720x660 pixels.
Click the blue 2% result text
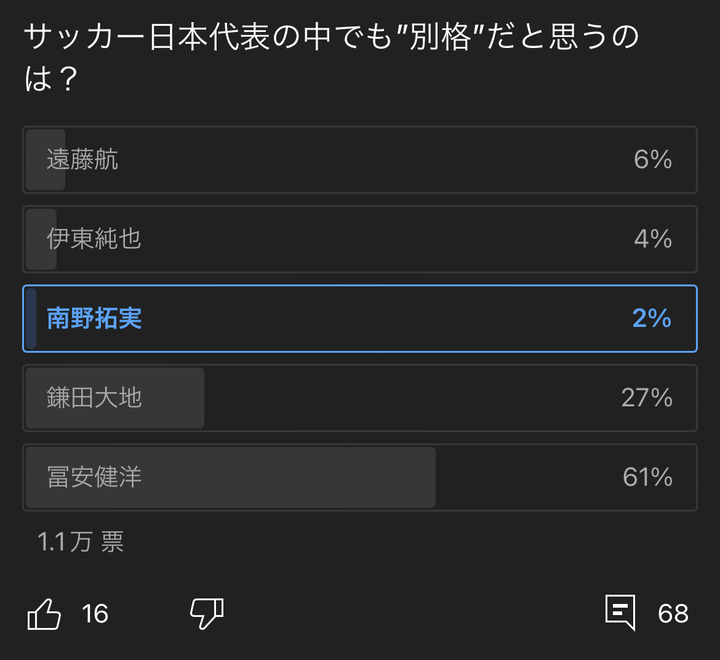(x=652, y=319)
